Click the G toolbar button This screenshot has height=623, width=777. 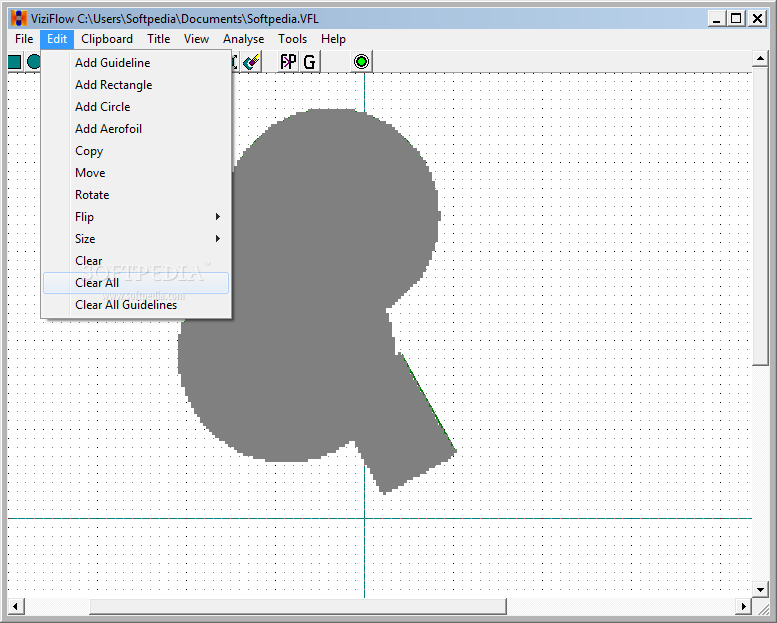[x=310, y=62]
